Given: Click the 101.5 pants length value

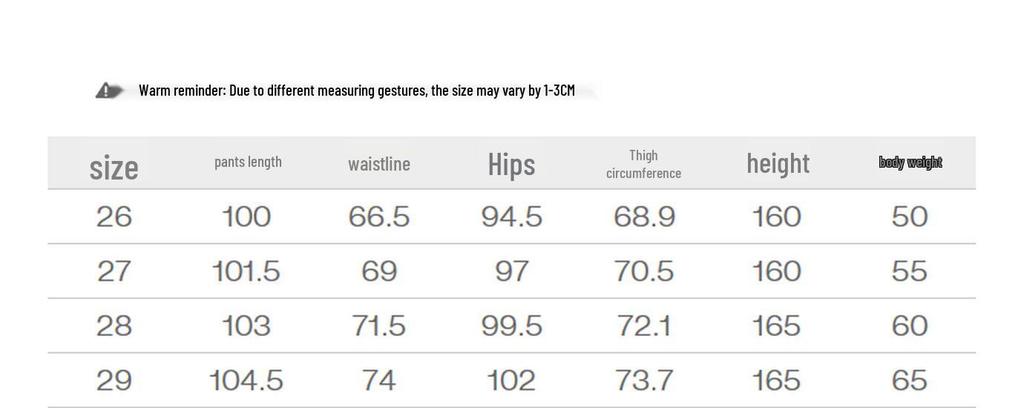Looking at the screenshot, I should 246,271.
